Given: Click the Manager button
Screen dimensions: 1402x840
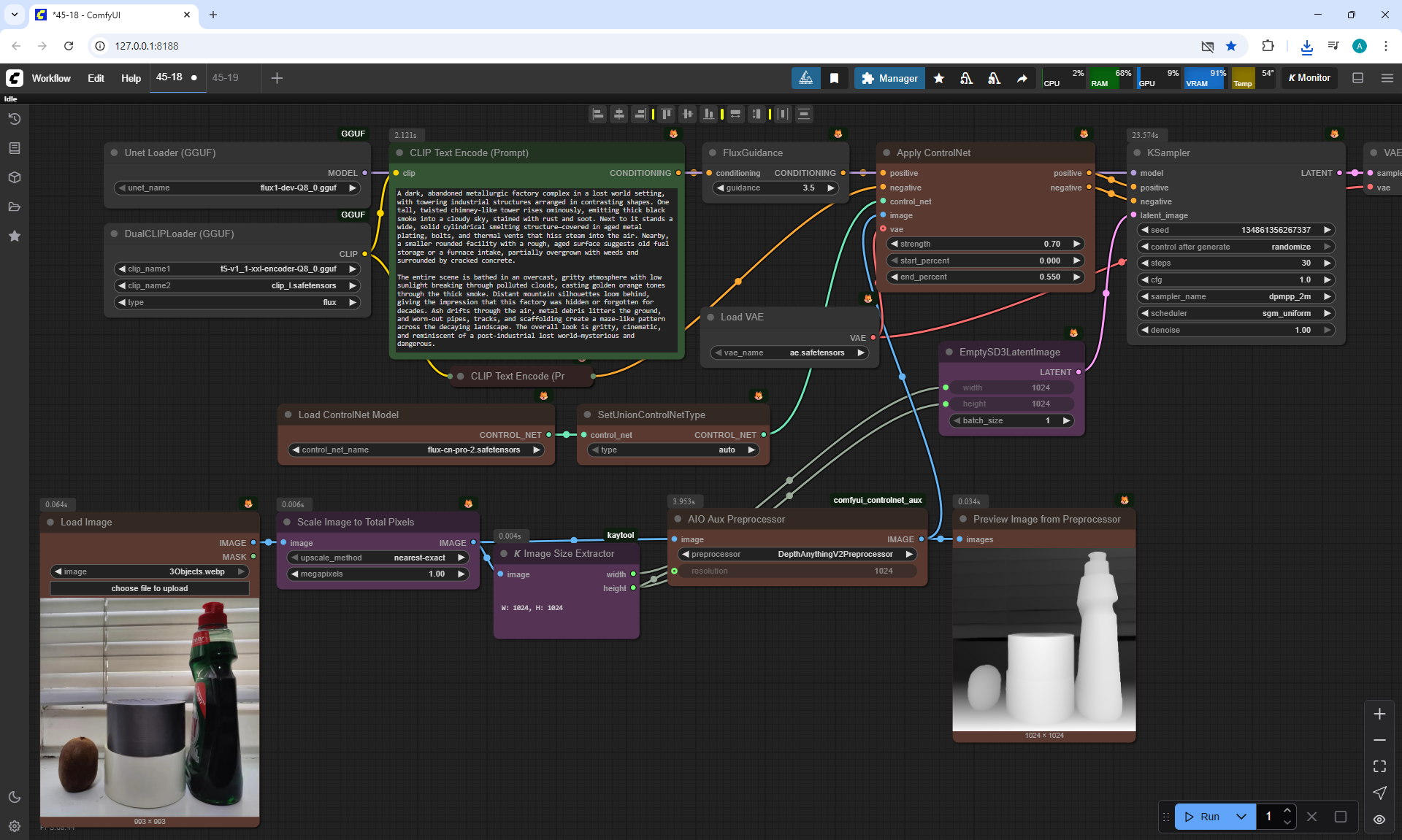Looking at the screenshot, I should [889, 78].
